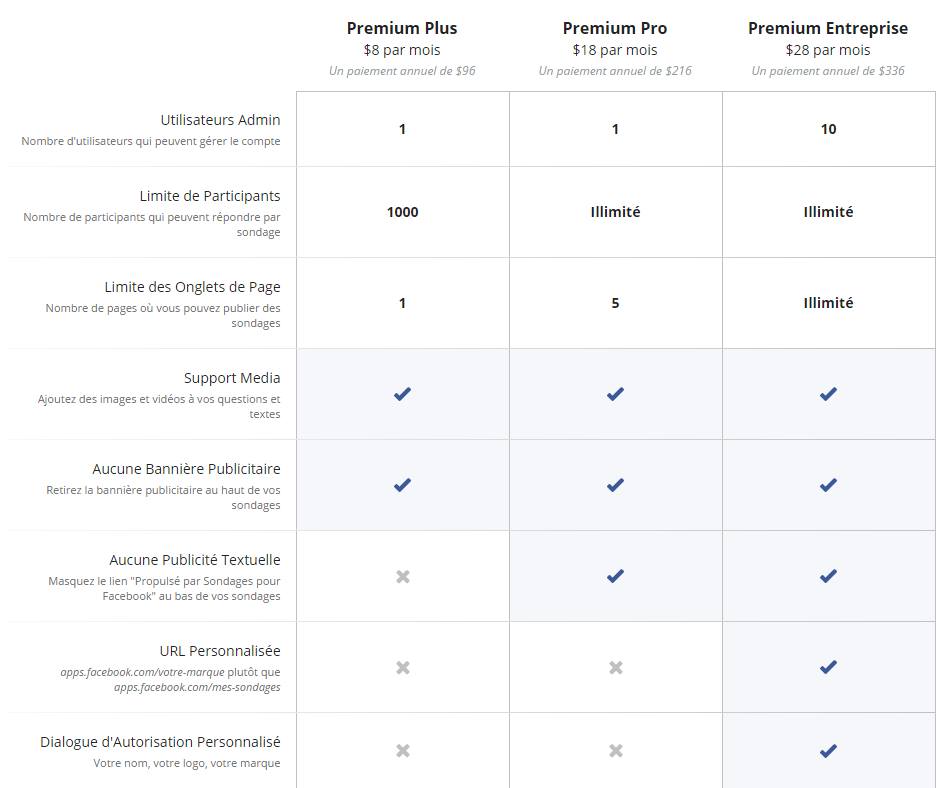The height and width of the screenshot is (788, 936).
Task: Click Aucune Bannière Publicitaire checkmark for Premium Entreprise
Action: [x=828, y=485]
